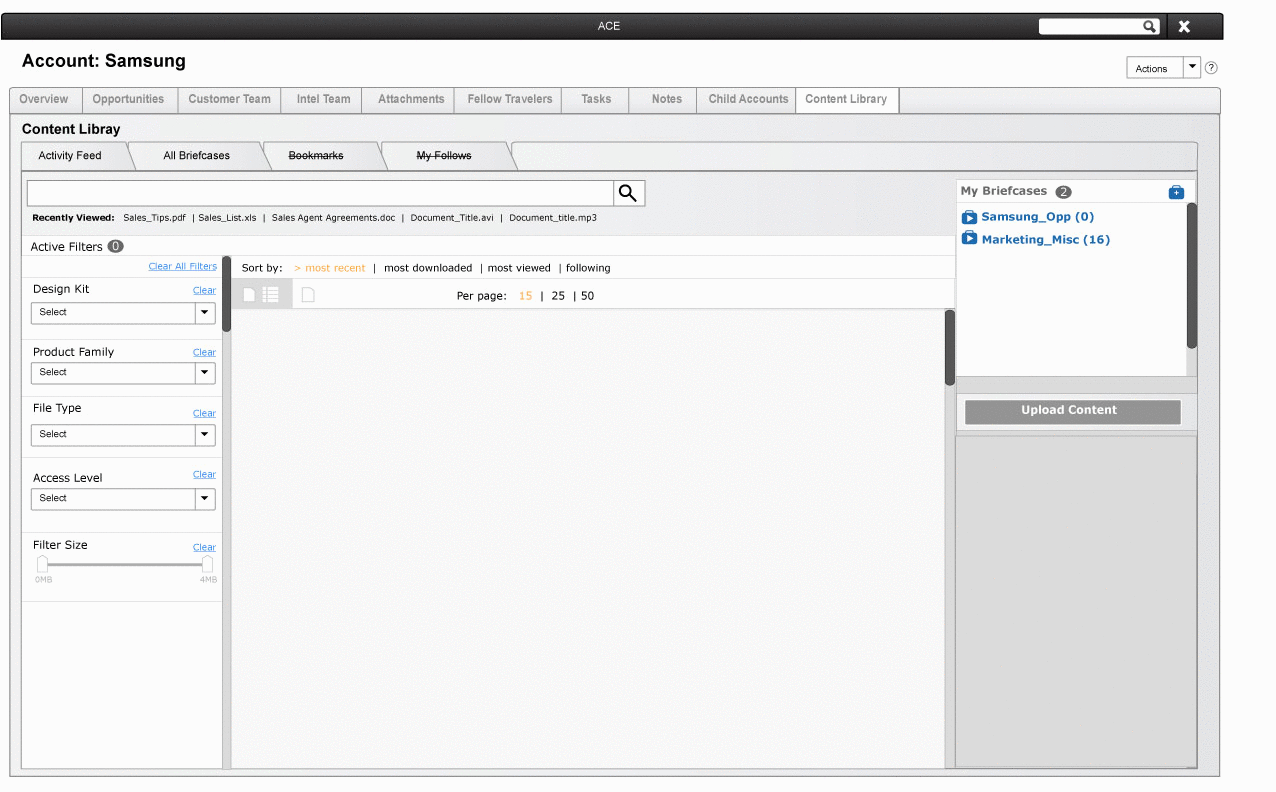Select 25 items per page
Screen dimensions: 1276x792
[x=557, y=295]
